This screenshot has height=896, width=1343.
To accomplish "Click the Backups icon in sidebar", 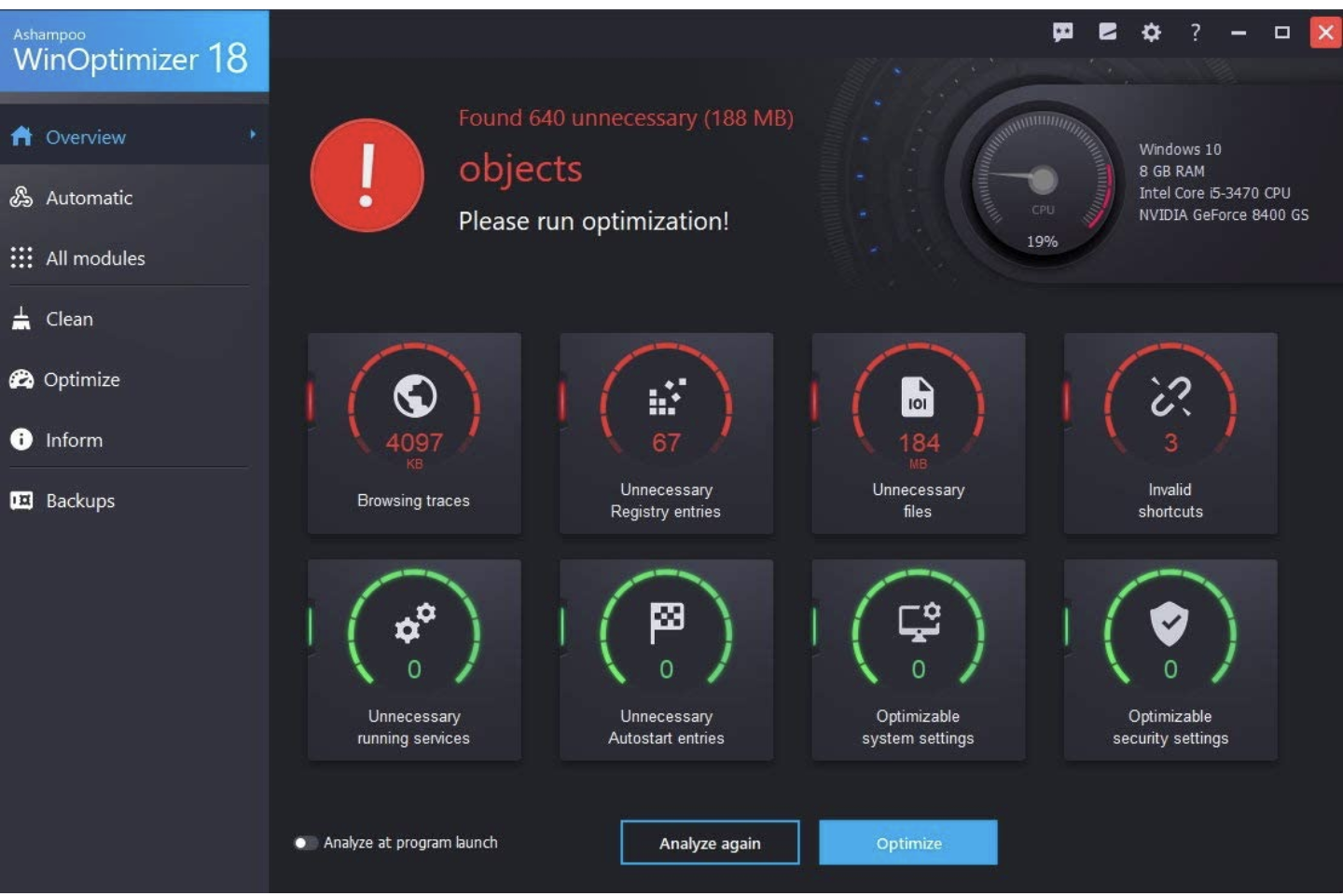I will click(x=21, y=501).
